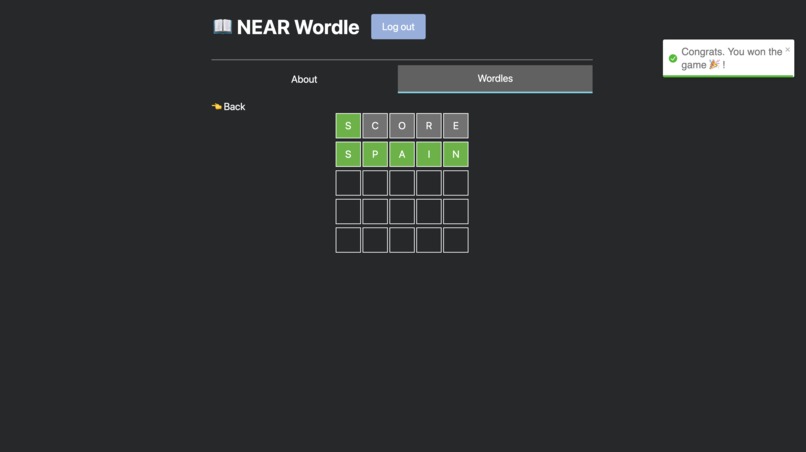This screenshot has width=806, height=452.
Task: Select the gray C tile in first row
Action: [x=375, y=126]
